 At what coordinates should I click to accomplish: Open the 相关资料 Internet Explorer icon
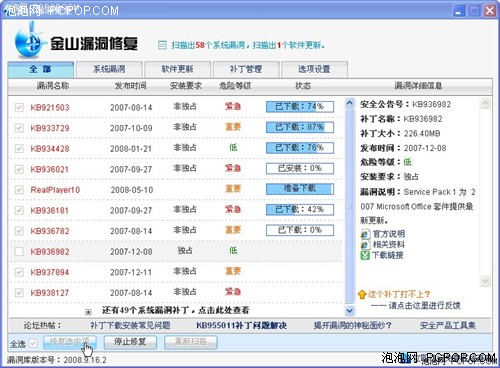click(x=365, y=245)
